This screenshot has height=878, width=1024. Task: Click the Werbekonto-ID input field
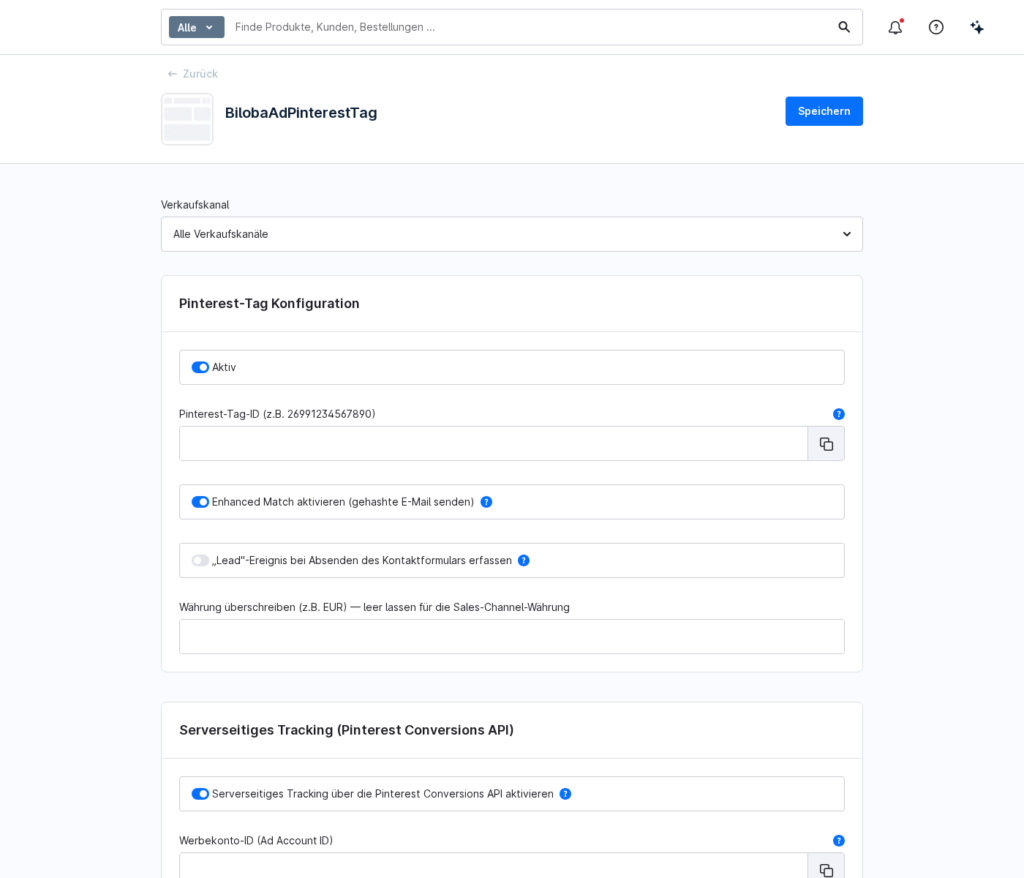pyautogui.click(x=494, y=867)
